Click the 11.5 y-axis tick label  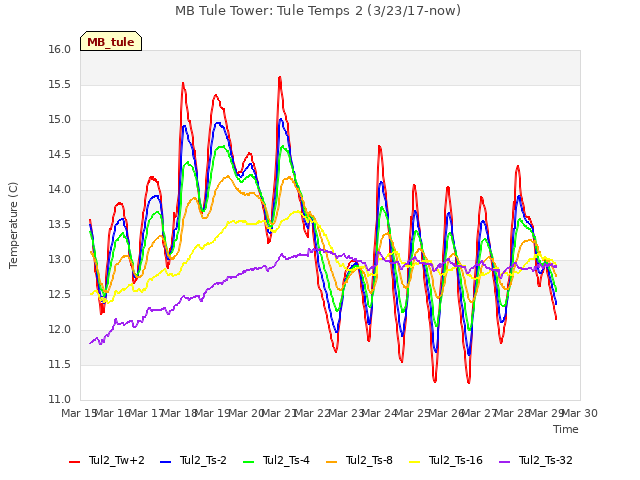click(x=60, y=364)
